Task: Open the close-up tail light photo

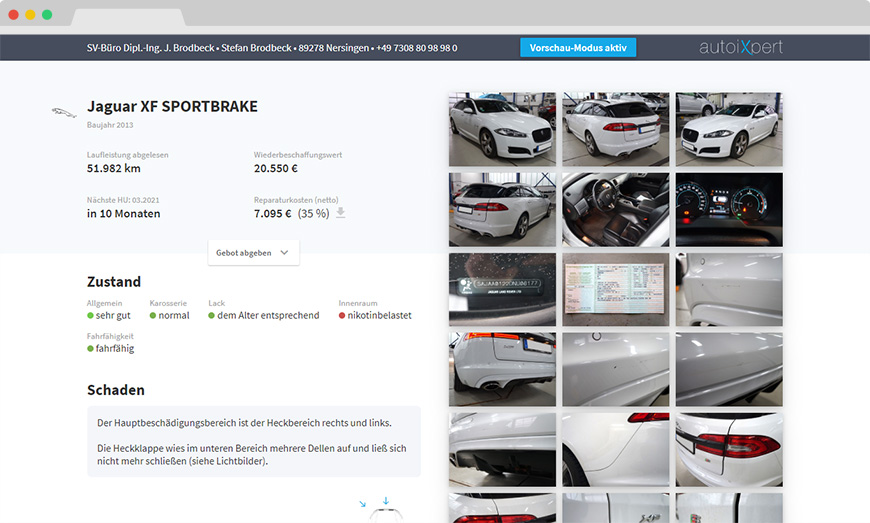Action: point(729,449)
